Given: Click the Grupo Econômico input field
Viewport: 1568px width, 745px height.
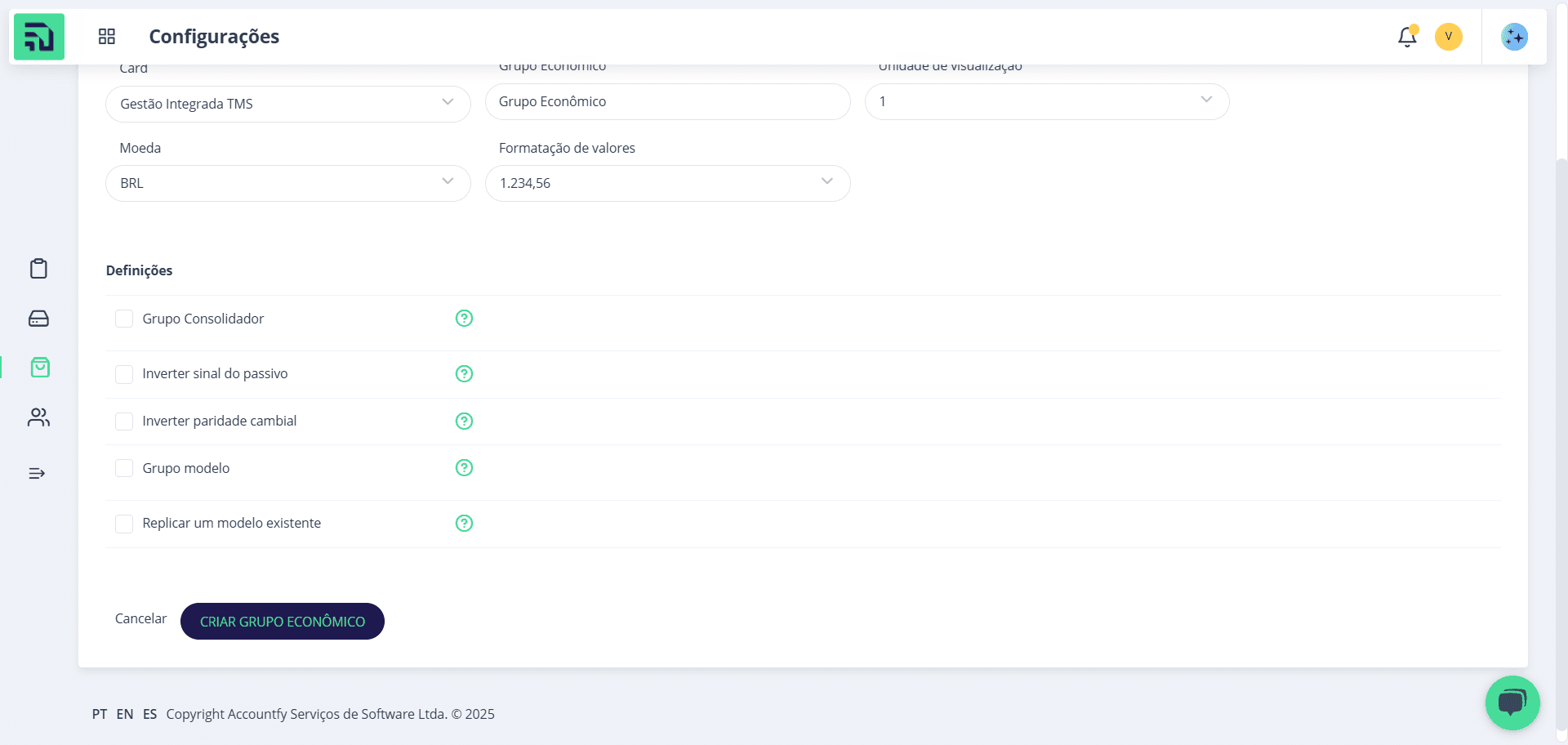Looking at the screenshot, I should point(668,101).
